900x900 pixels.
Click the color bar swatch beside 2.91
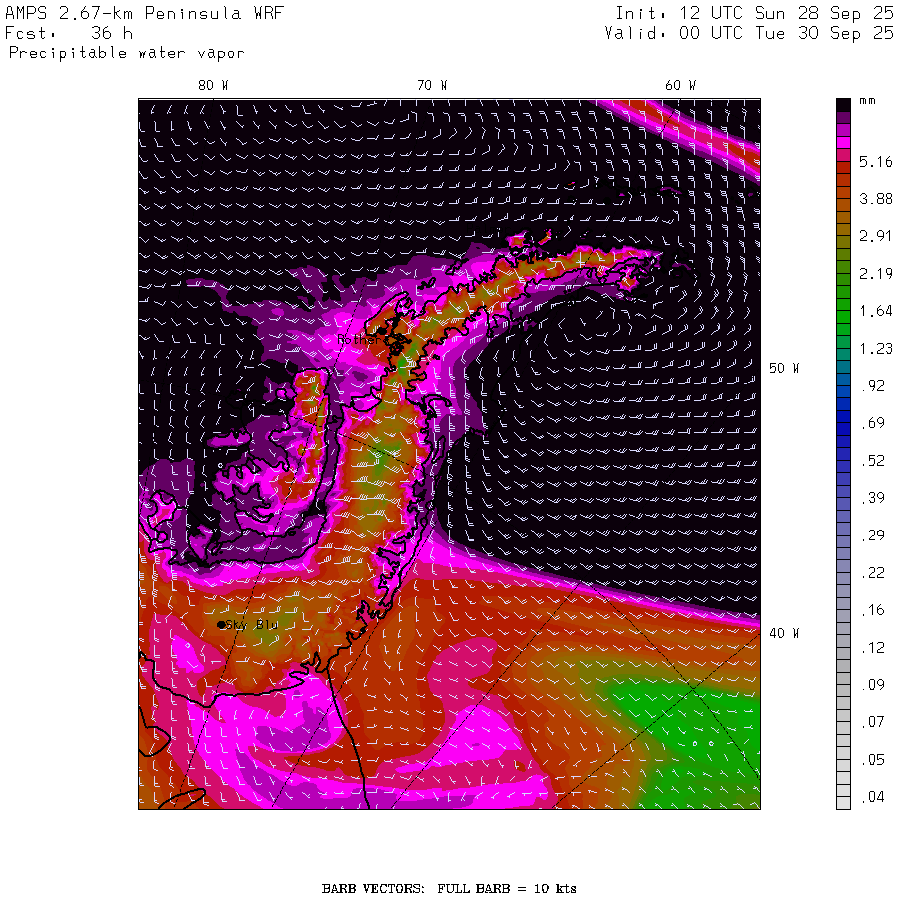[843, 236]
